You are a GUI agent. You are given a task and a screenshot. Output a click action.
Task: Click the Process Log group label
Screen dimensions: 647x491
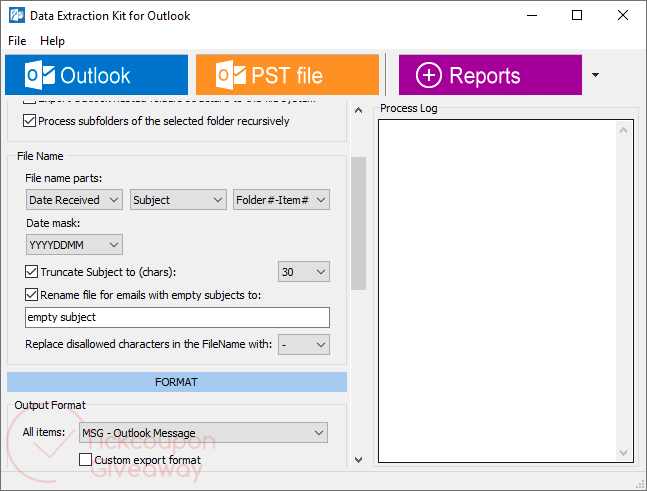409,108
